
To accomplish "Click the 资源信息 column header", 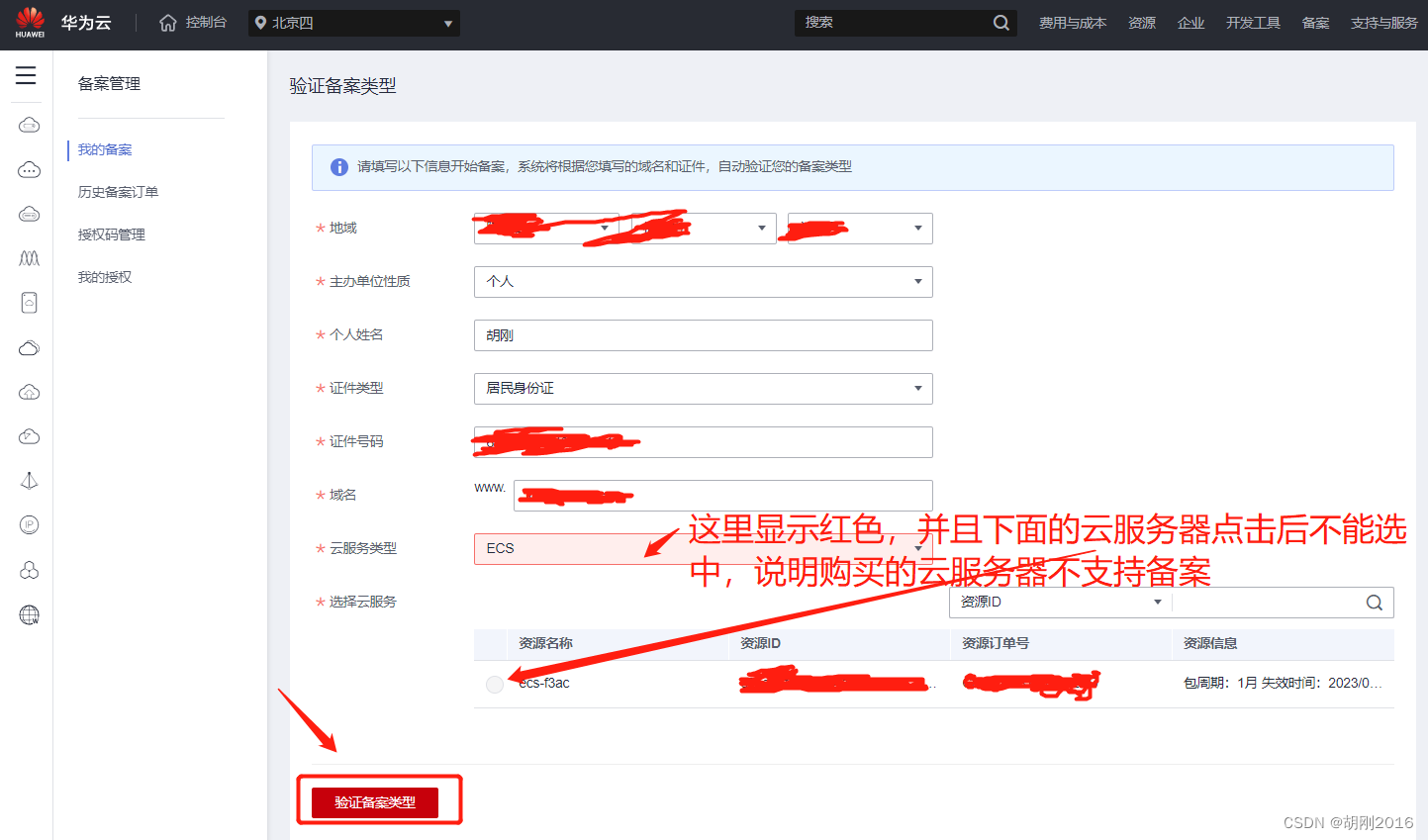I will 1210,643.
